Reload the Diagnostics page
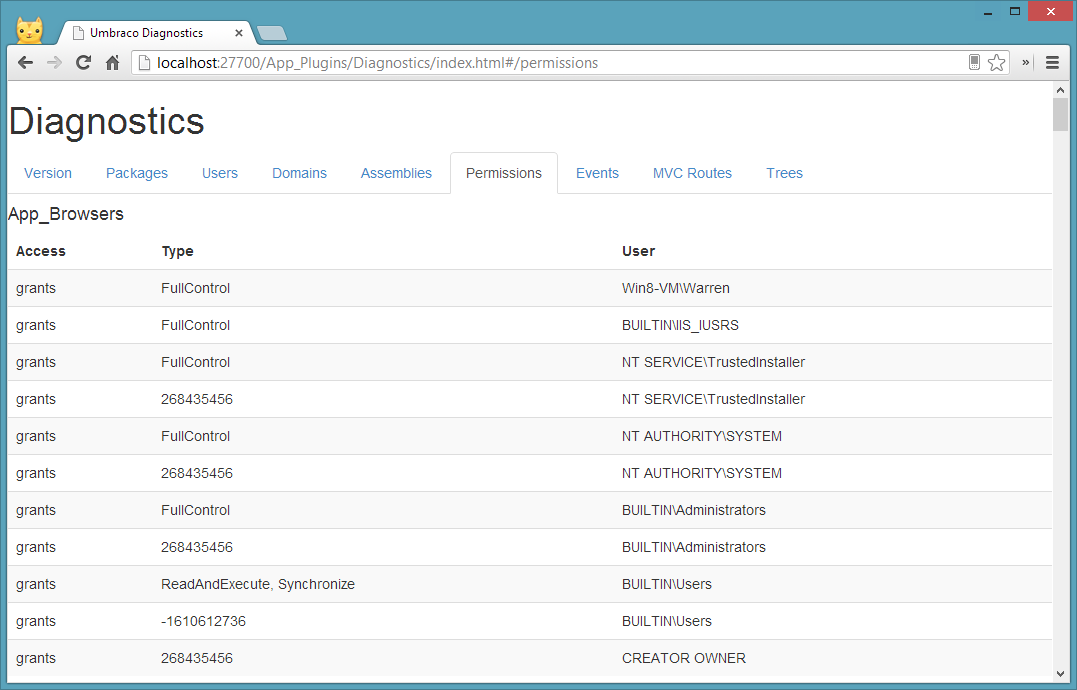This screenshot has width=1077, height=690. 83,63
